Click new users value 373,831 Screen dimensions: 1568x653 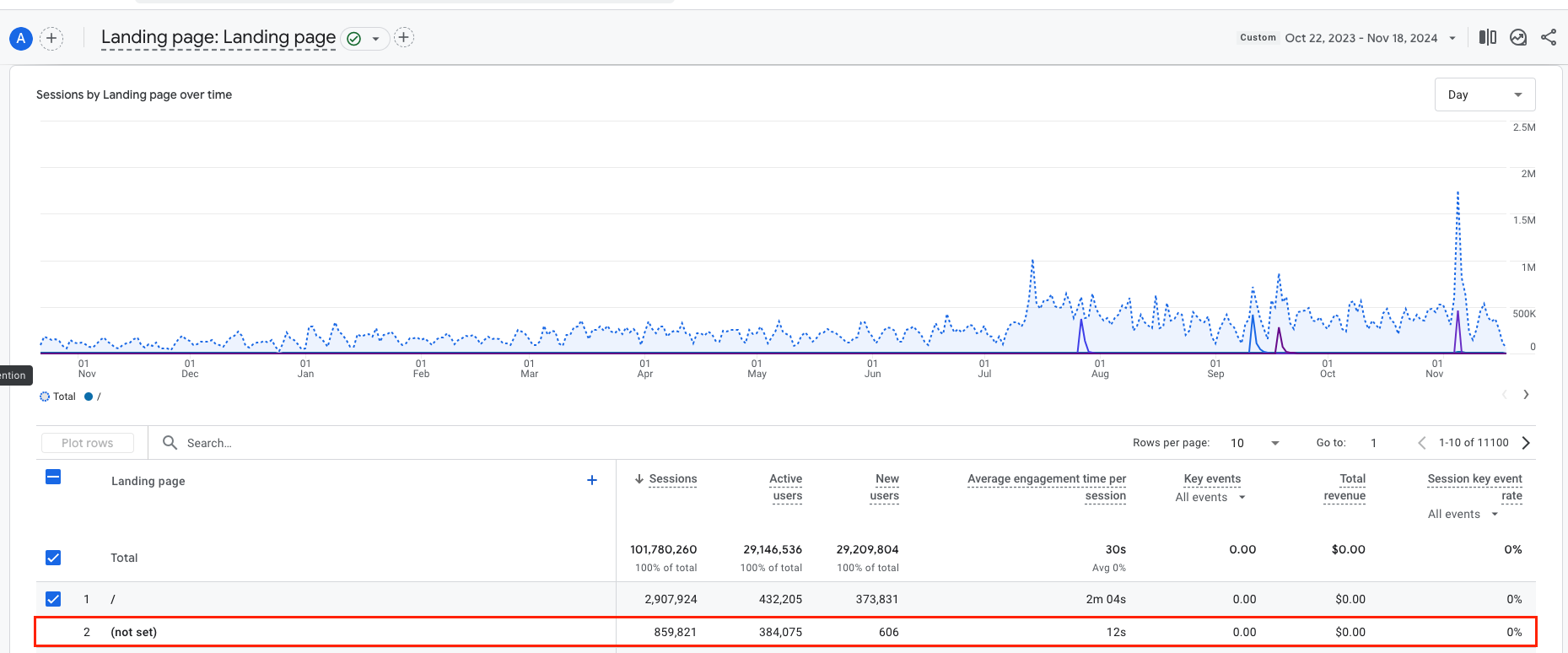pos(876,599)
